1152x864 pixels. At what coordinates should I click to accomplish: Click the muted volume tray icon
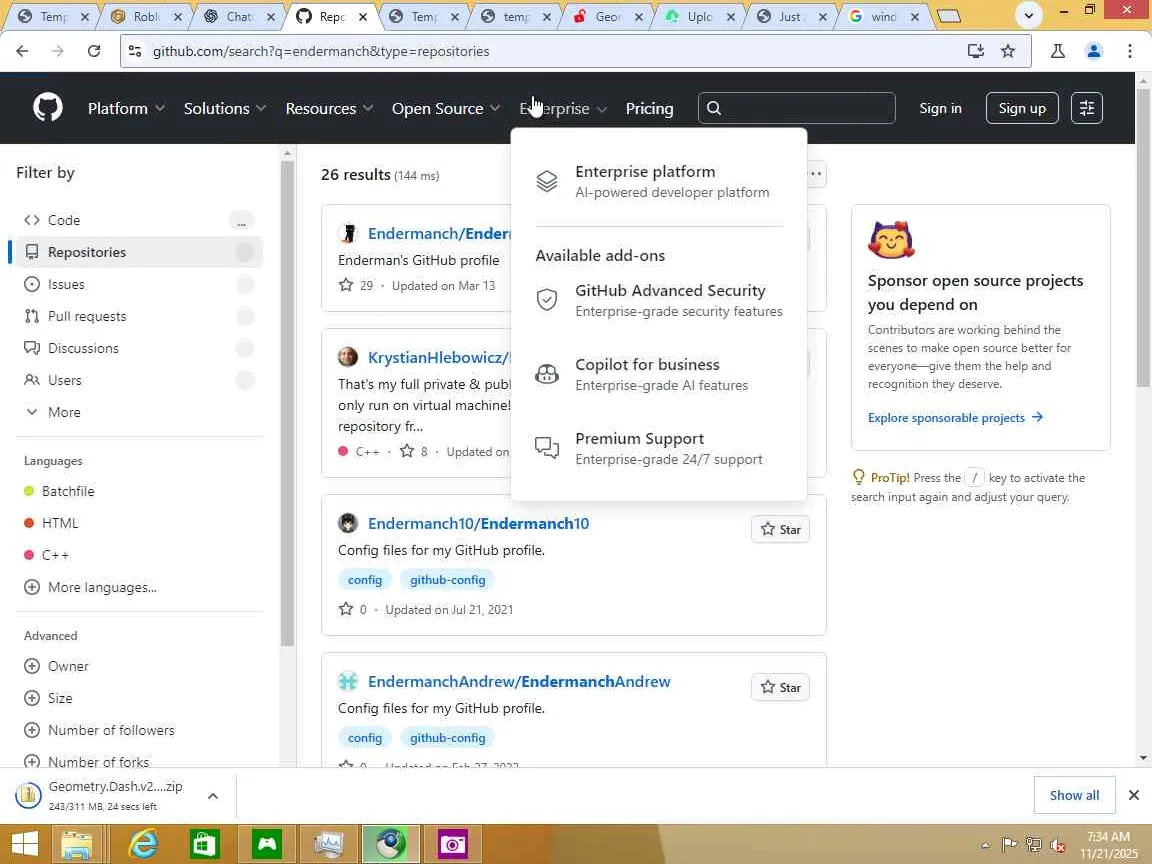pos(1058,845)
